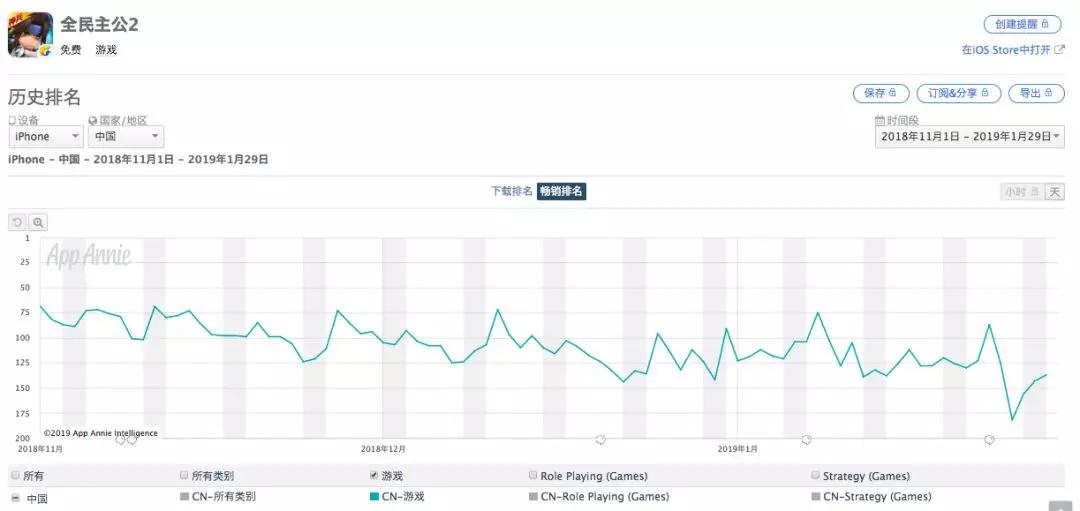Click the 免费 label under app title
Viewport: 1080px width, 511px height.
pos(70,50)
